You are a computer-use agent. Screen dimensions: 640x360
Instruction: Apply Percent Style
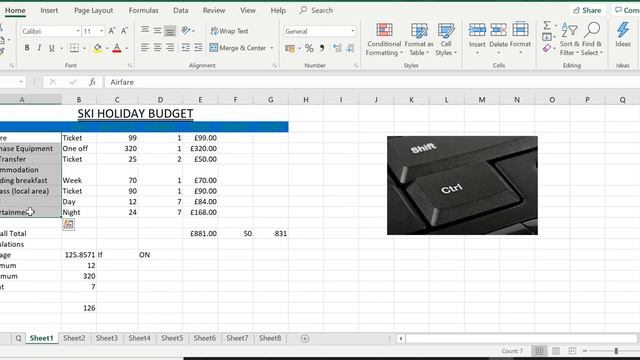(x=309, y=49)
